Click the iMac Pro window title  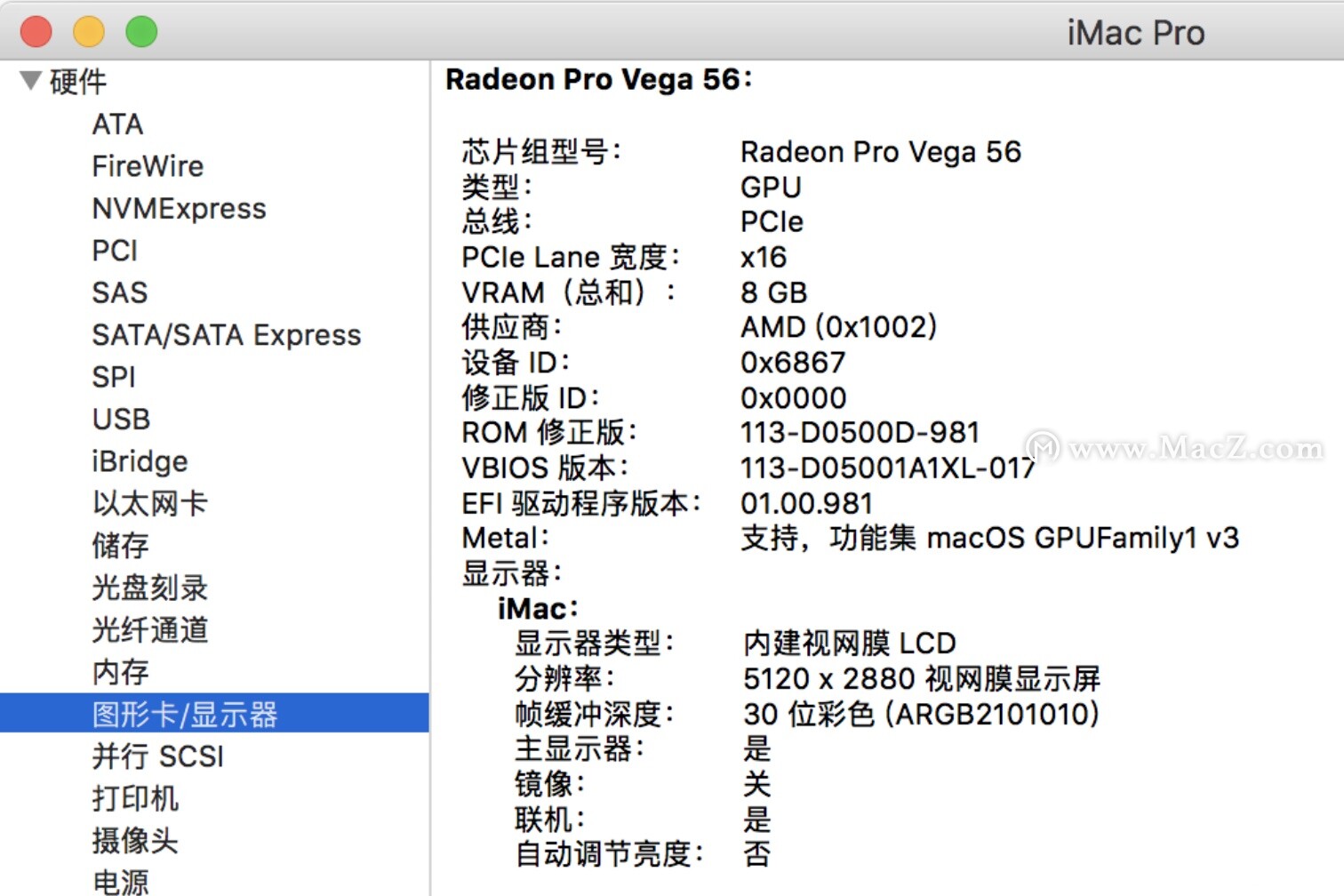[1136, 33]
